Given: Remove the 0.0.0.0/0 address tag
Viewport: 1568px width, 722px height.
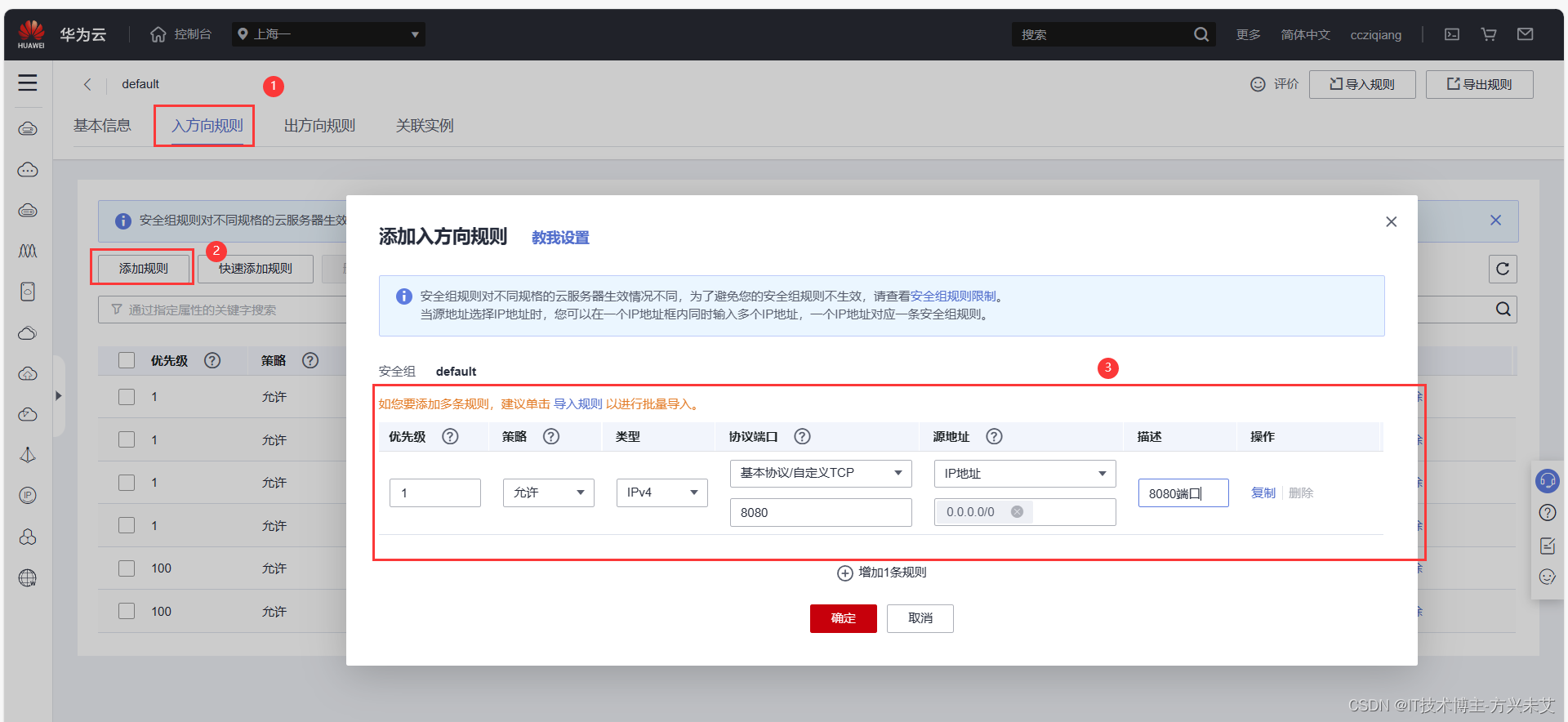Looking at the screenshot, I should (1017, 512).
